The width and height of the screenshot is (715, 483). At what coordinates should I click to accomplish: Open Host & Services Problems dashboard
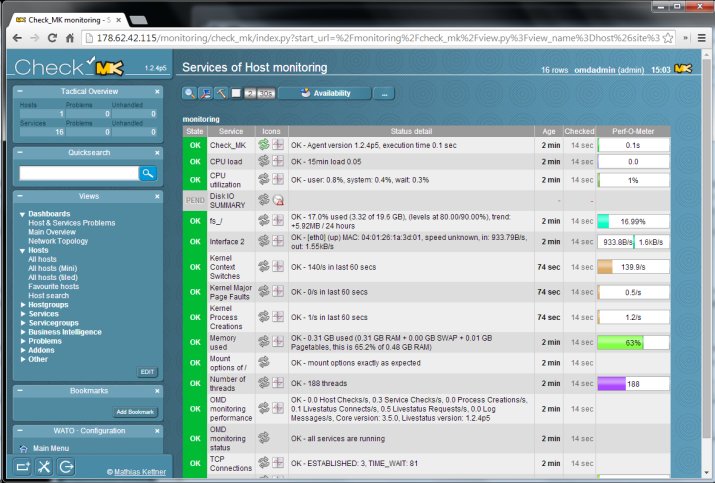click(x=72, y=223)
